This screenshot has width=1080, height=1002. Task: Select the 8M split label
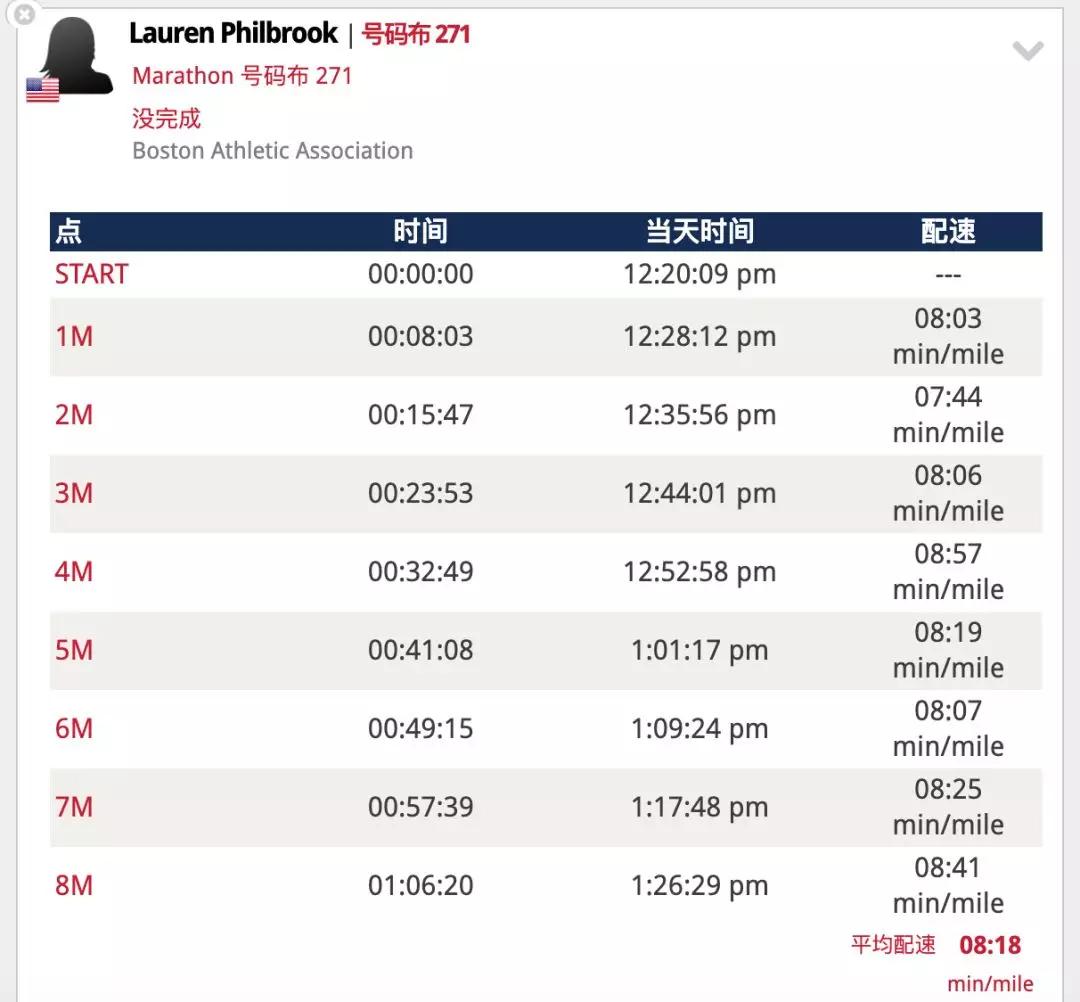(74, 886)
